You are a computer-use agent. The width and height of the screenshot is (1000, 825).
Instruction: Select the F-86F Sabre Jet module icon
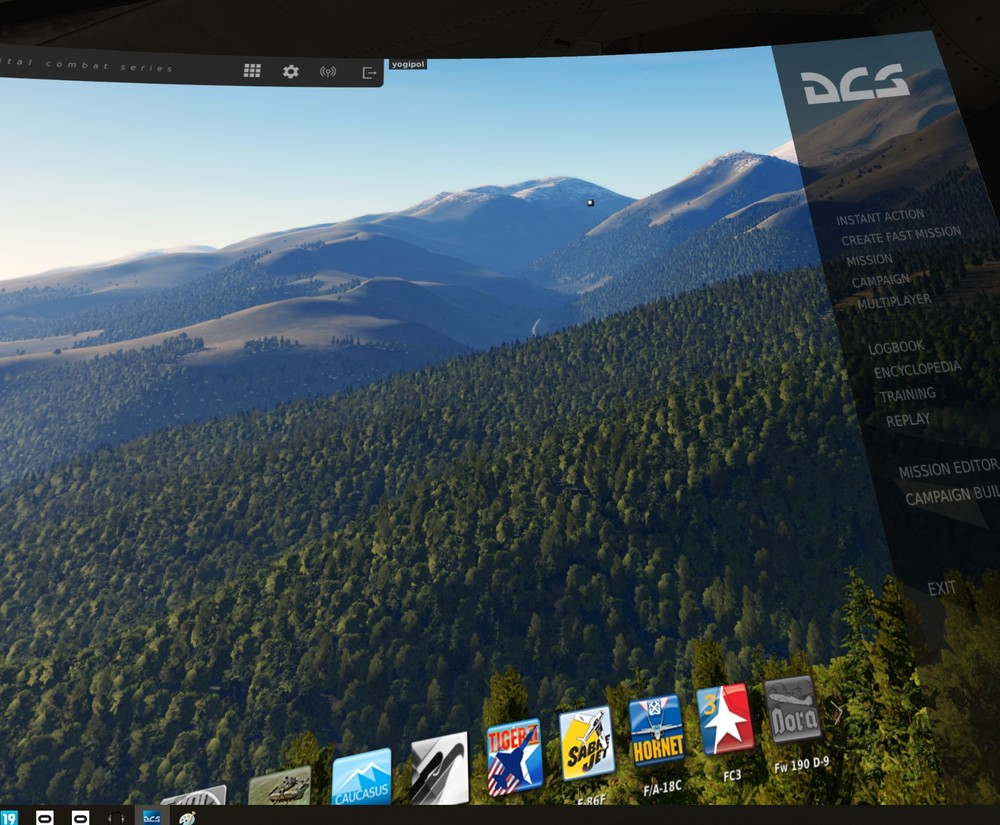[587, 743]
